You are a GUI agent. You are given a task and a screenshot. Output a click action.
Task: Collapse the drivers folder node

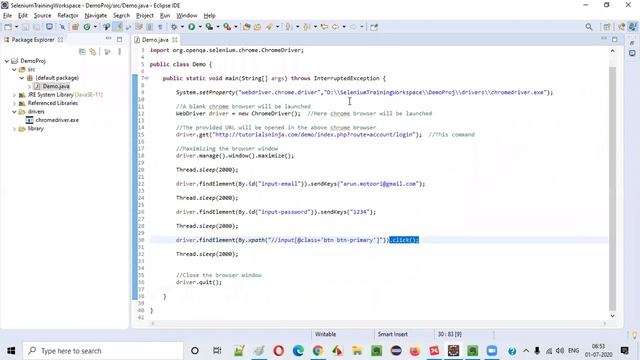click(x=14, y=111)
